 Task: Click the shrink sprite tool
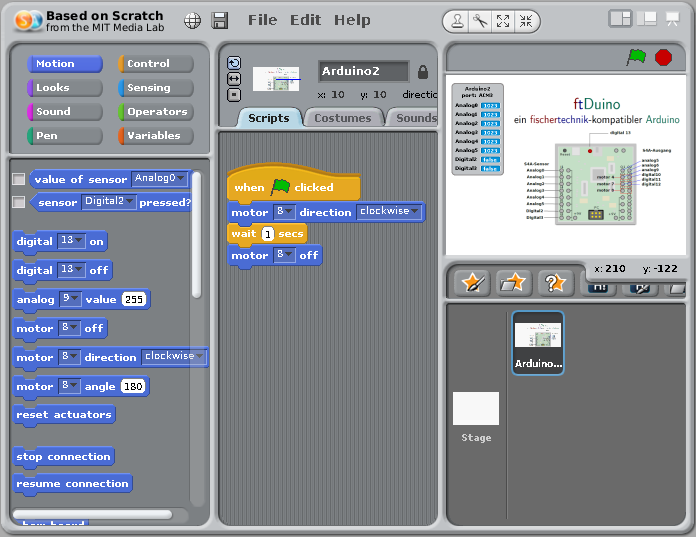tap(527, 20)
